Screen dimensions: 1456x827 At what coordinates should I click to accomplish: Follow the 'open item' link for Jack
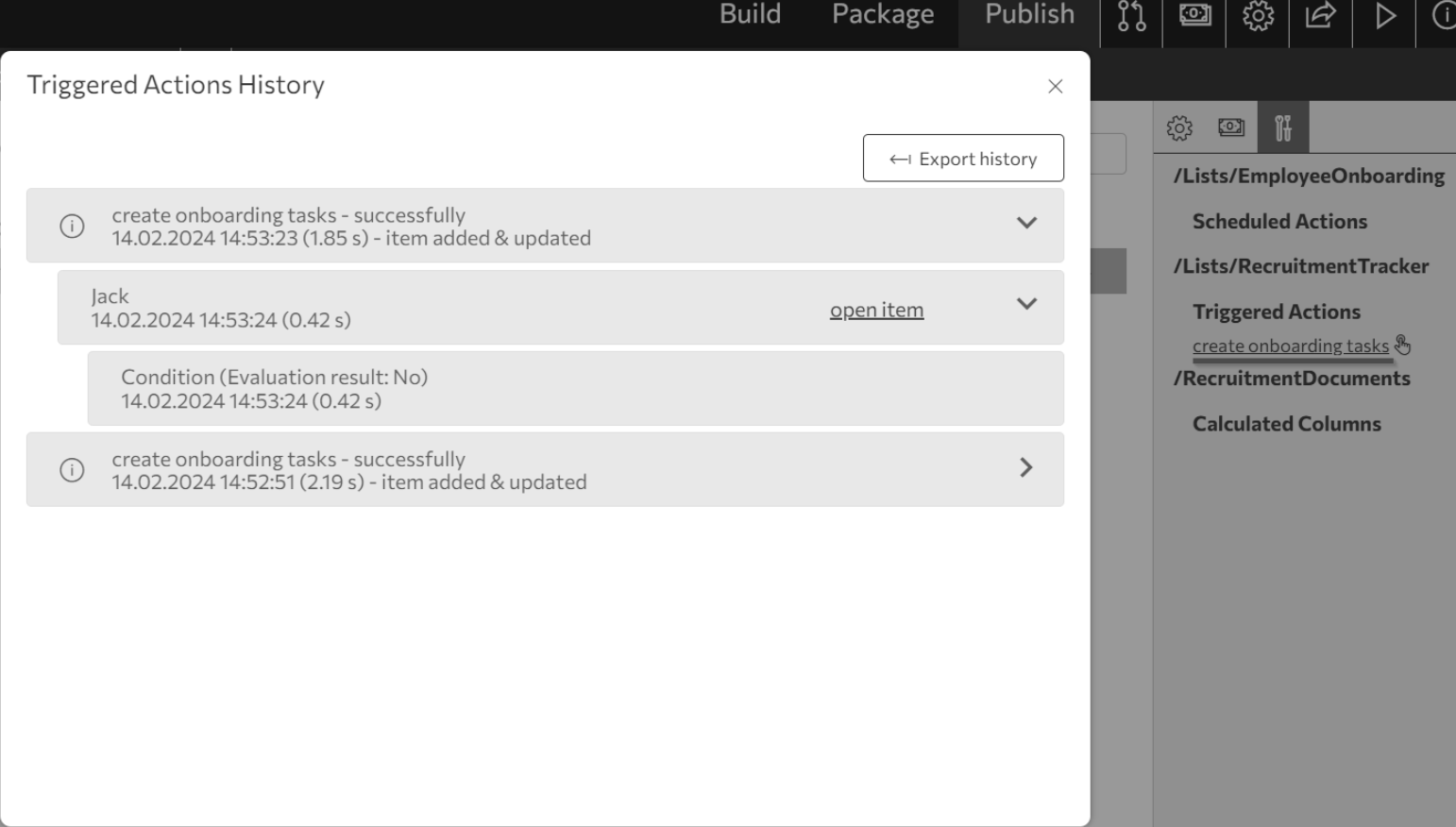pyautogui.click(x=876, y=310)
